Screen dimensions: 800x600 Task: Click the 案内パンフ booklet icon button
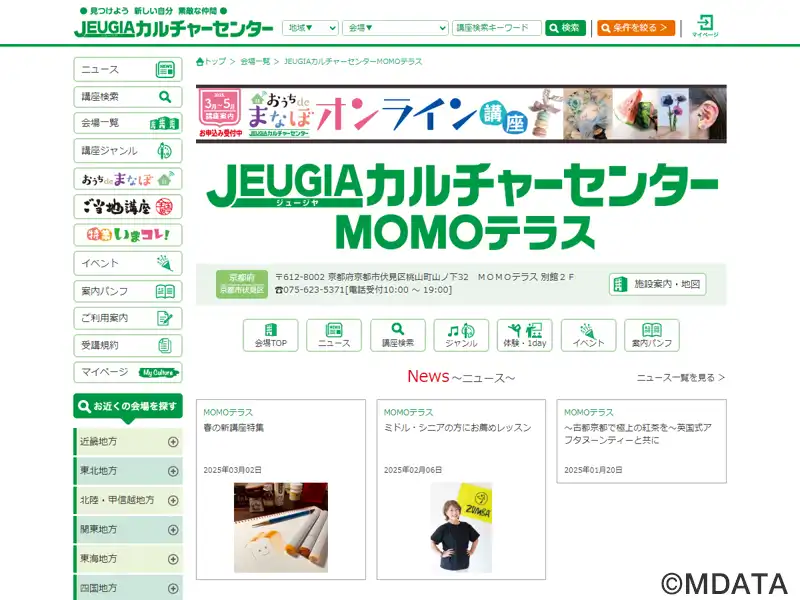pos(652,335)
